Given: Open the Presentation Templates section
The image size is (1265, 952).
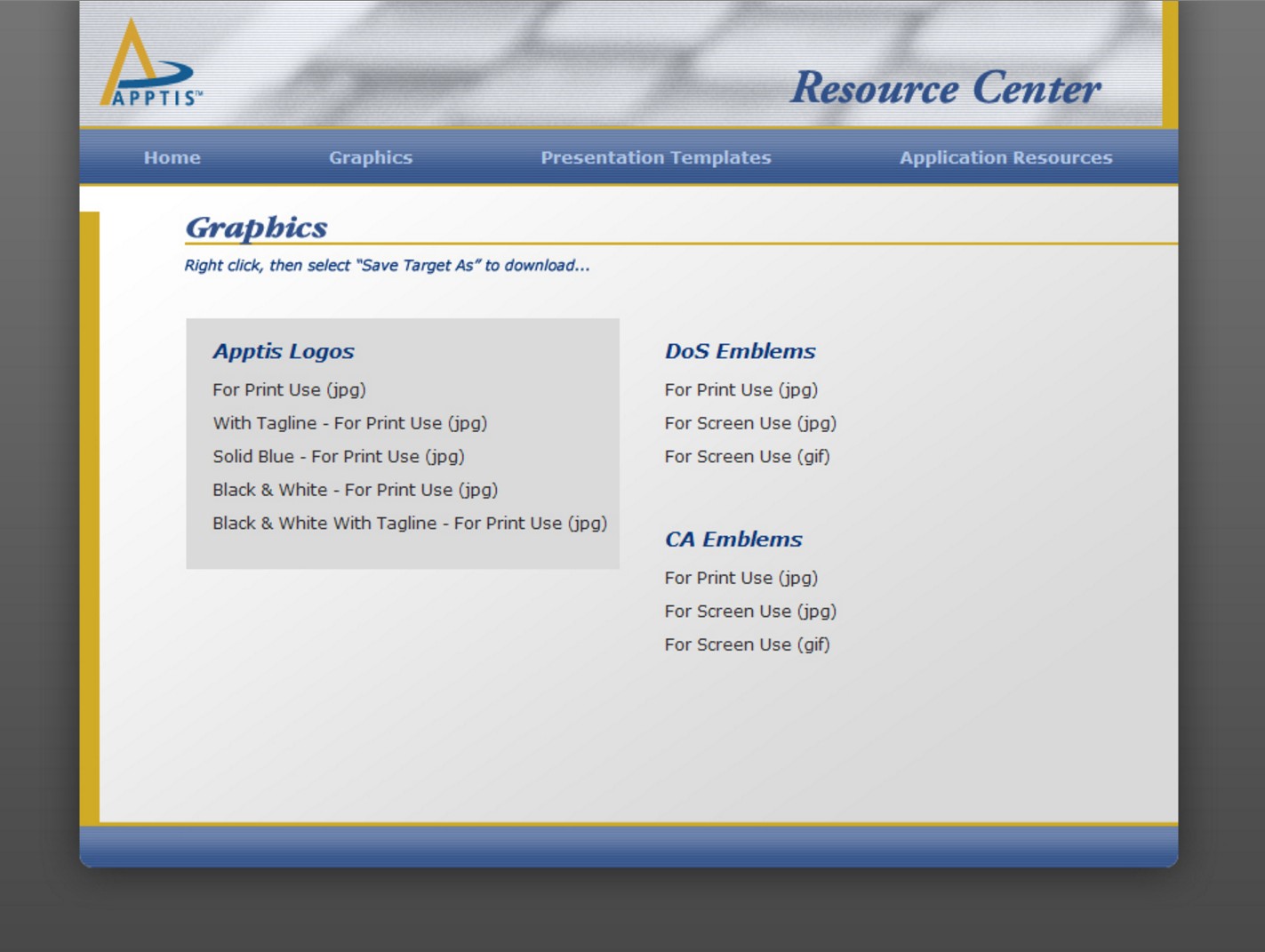Looking at the screenshot, I should pyautogui.click(x=655, y=157).
